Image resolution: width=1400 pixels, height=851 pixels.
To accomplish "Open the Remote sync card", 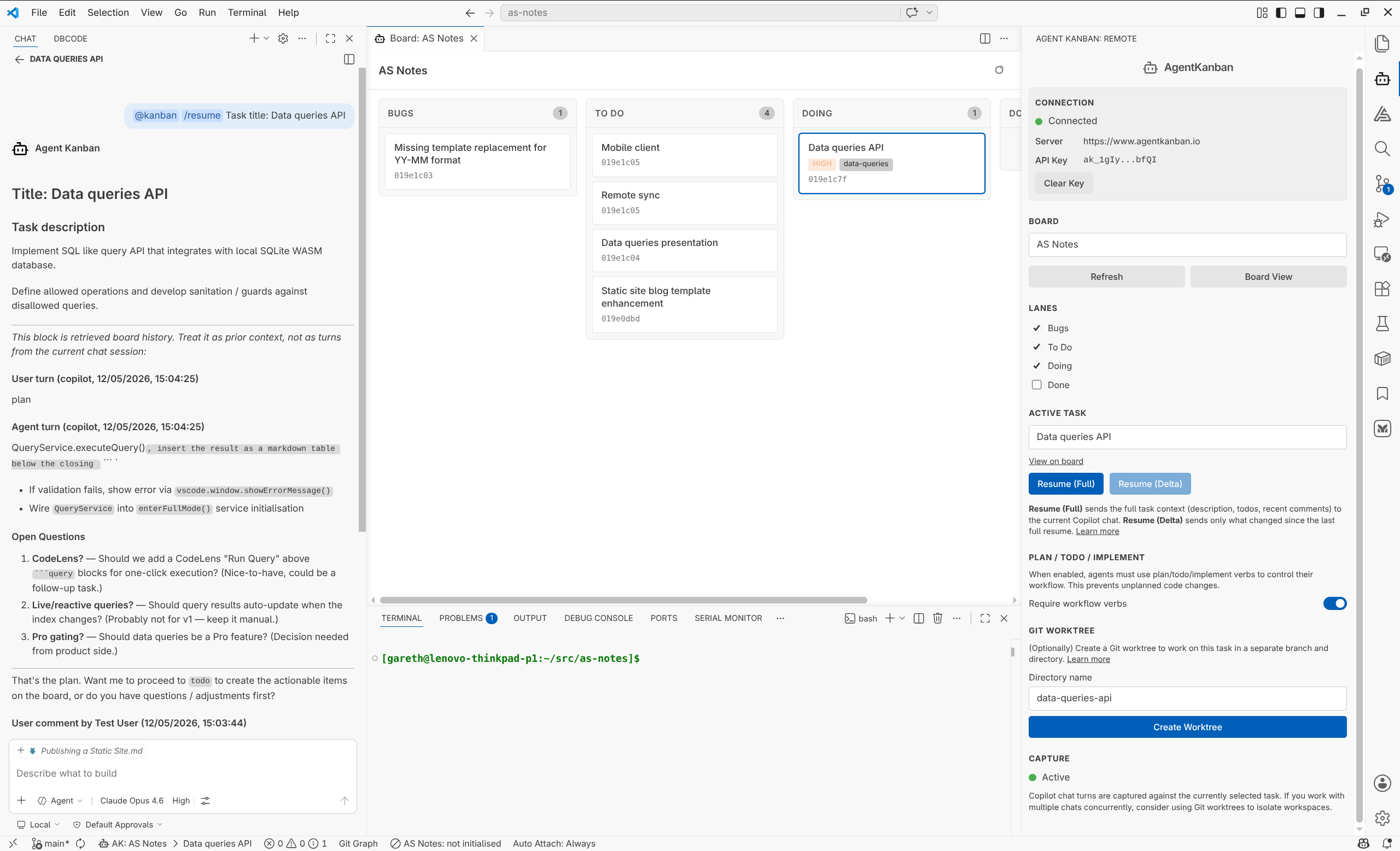I will coord(684,203).
